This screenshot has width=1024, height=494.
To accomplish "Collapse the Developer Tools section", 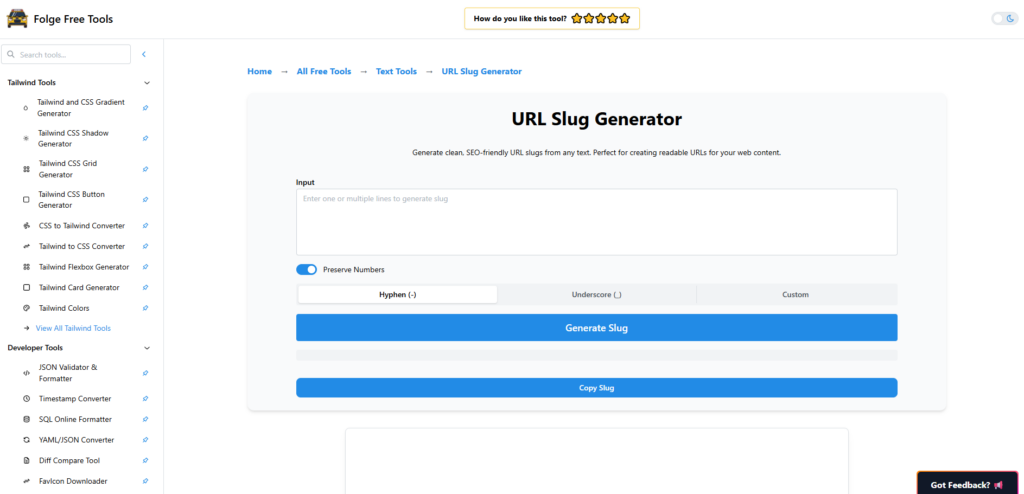I will (147, 348).
